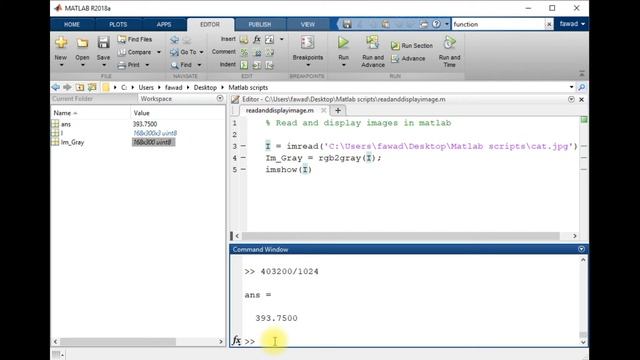The height and width of the screenshot is (360, 640).
Task: Click the Insert section icon
Action: tap(244, 40)
